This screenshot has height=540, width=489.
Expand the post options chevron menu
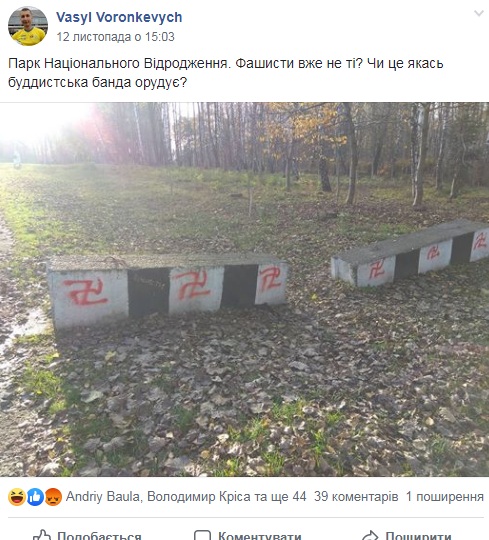click(479, 13)
